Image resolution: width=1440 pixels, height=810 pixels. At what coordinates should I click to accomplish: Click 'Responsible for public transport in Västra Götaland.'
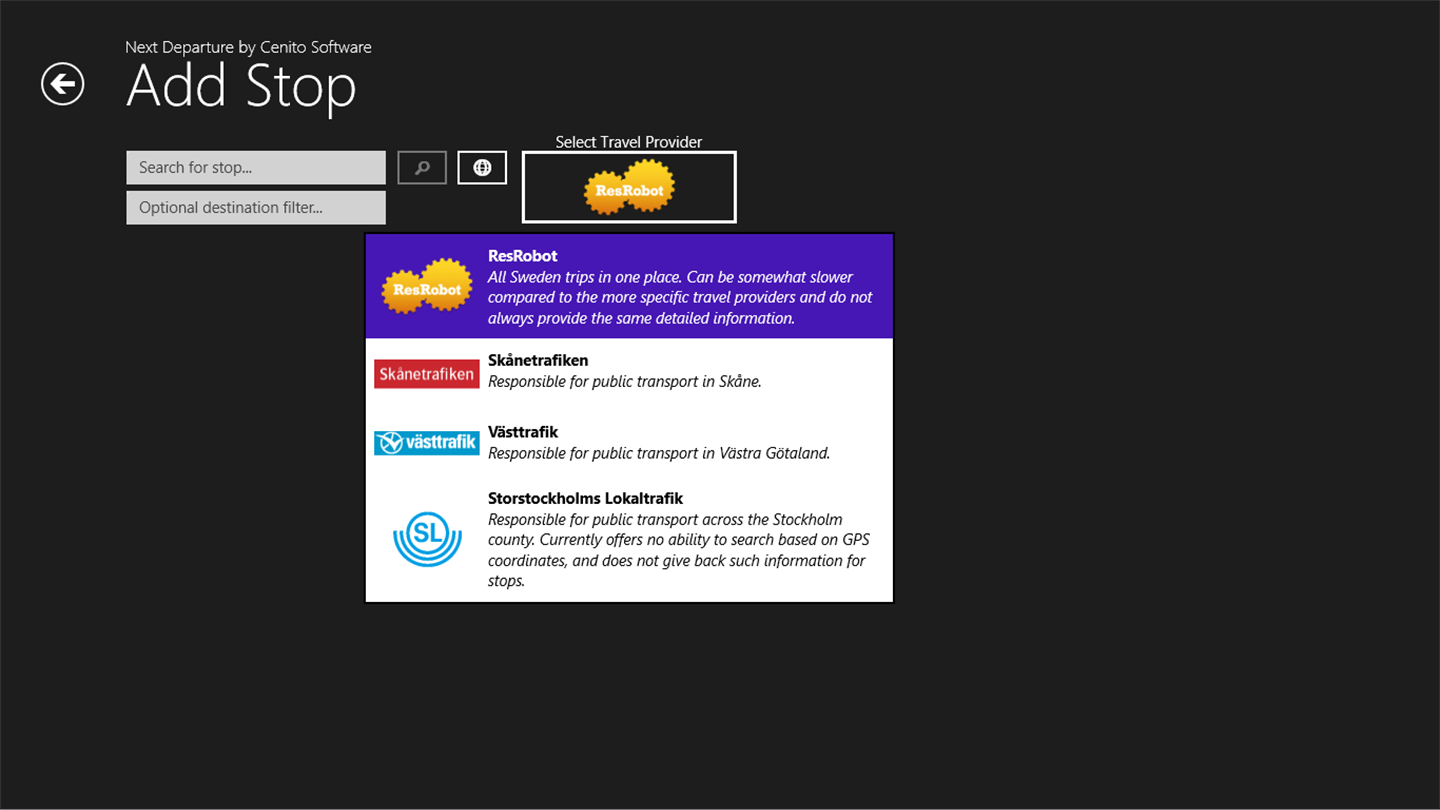point(659,453)
